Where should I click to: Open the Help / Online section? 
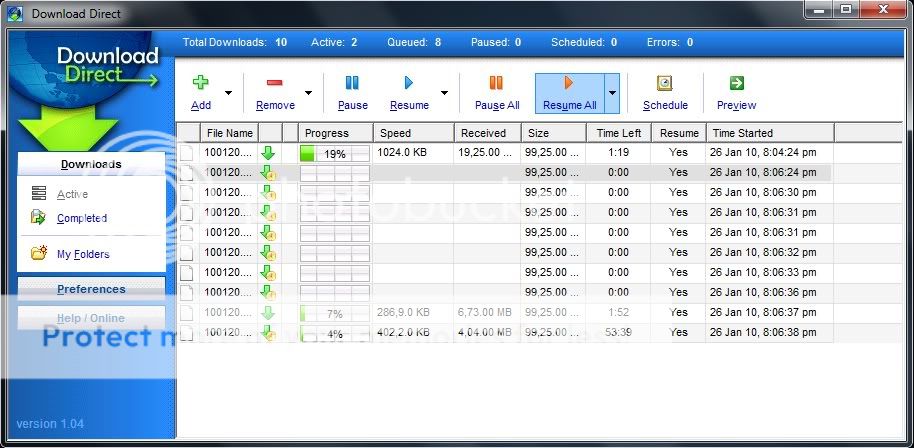(92, 318)
